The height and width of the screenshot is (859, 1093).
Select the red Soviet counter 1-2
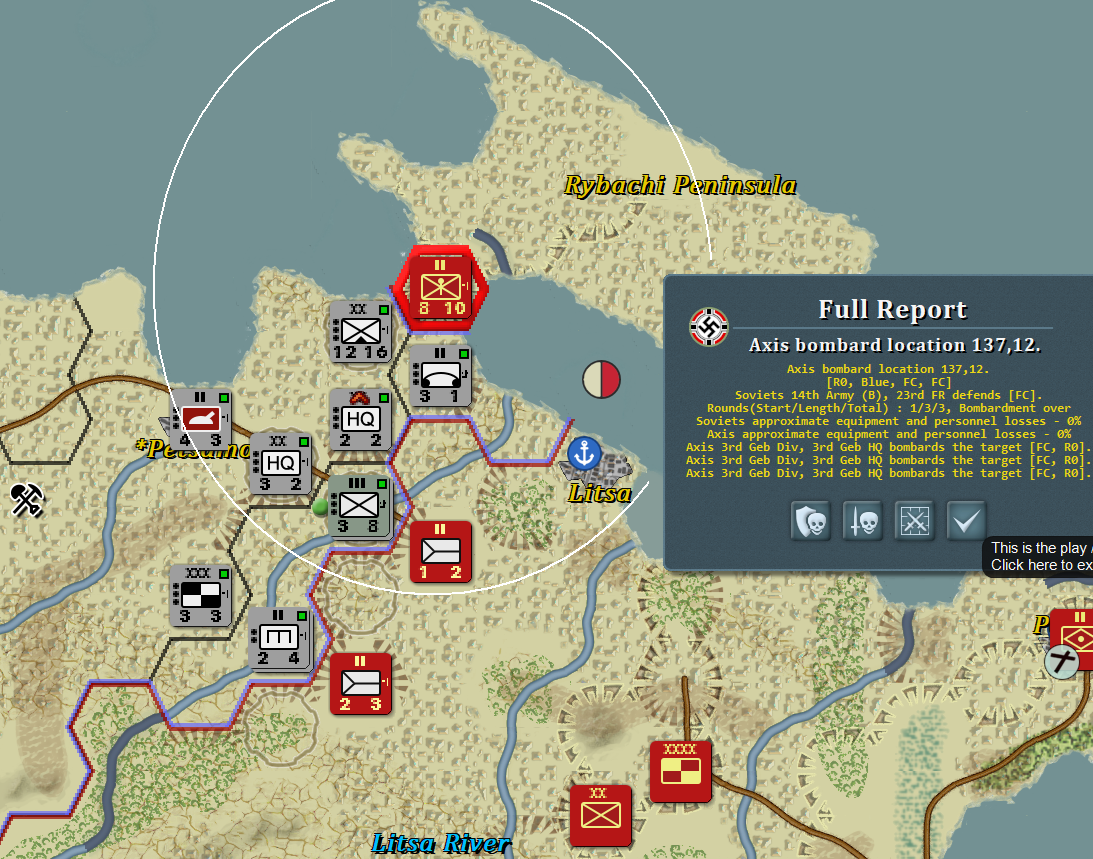(x=441, y=552)
